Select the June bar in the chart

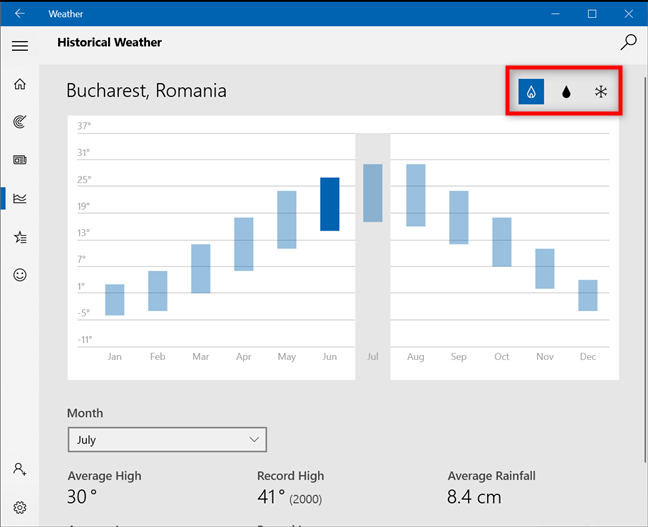pos(330,204)
